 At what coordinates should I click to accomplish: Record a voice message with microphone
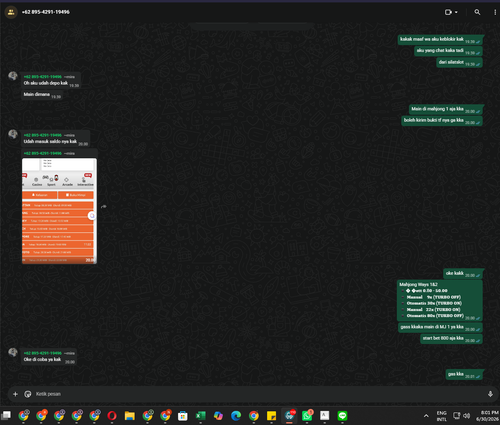pyautogui.click(x=490, y=394)
